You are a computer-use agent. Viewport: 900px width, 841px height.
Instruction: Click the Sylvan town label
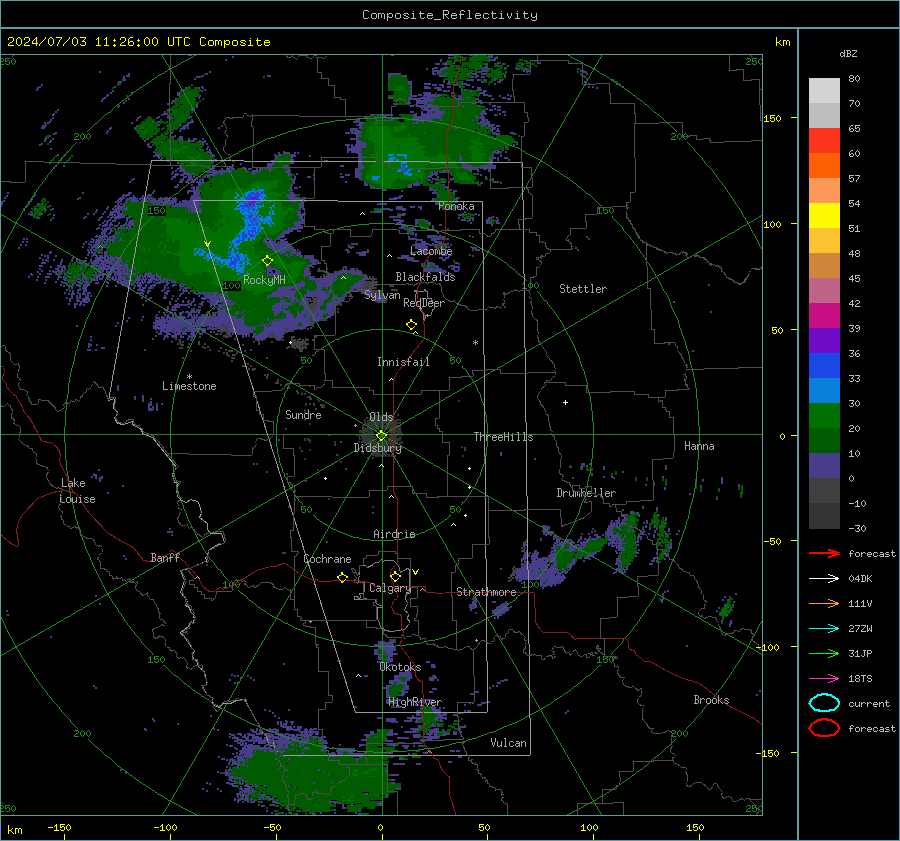pos(382,295)
